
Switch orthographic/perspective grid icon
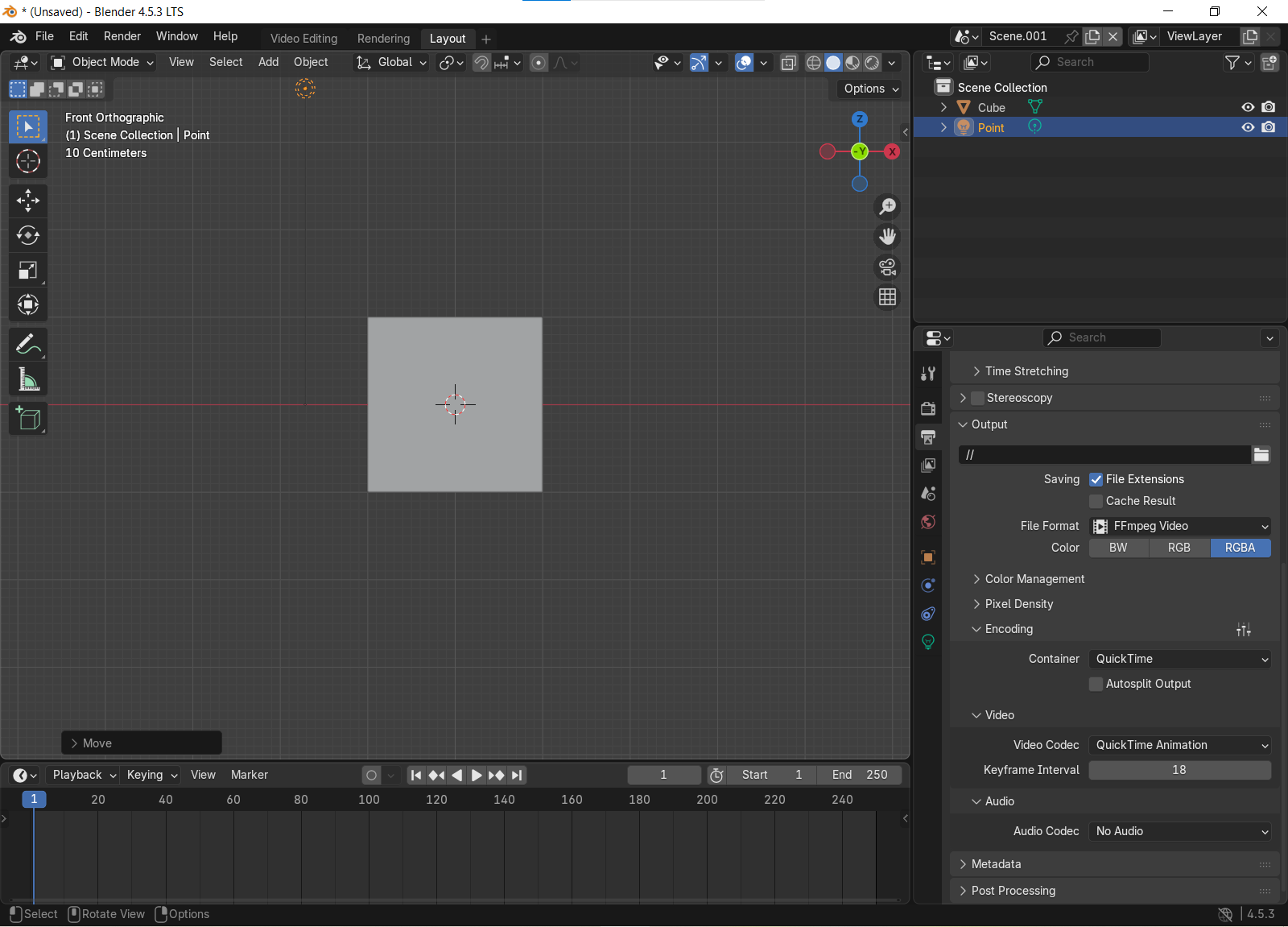pyautogui.click(x=888, y=297)
